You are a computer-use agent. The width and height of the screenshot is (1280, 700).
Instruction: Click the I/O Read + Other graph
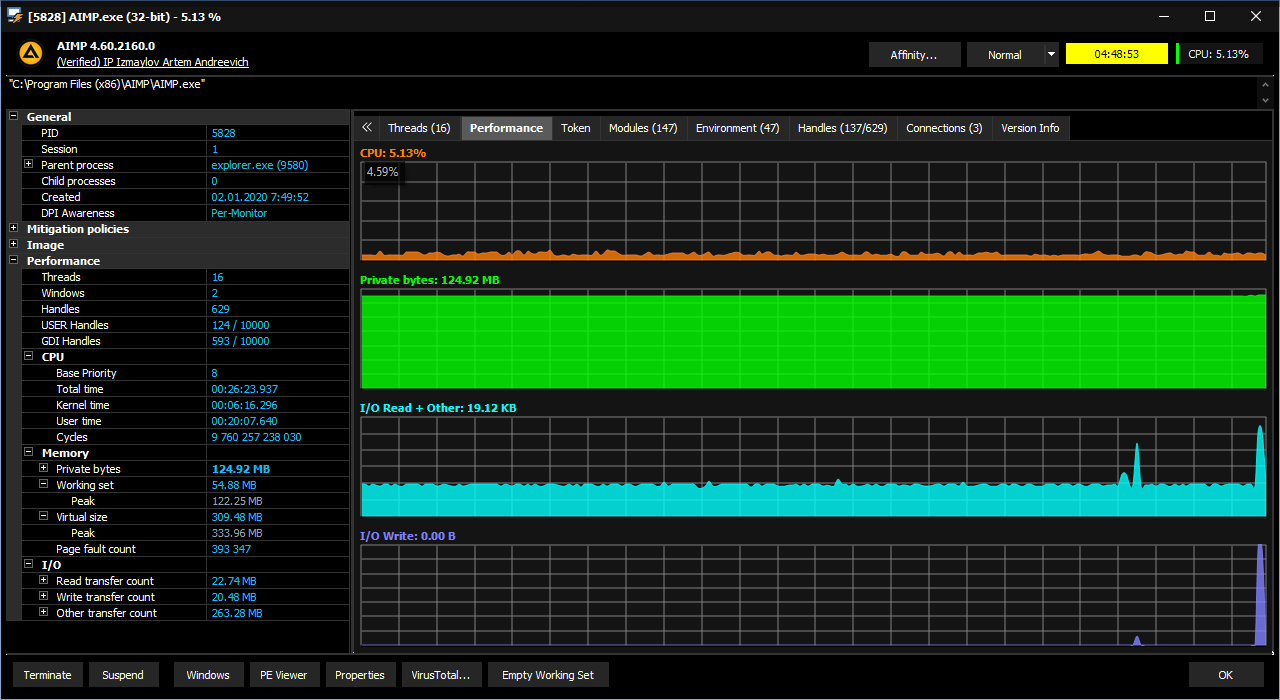813,466
